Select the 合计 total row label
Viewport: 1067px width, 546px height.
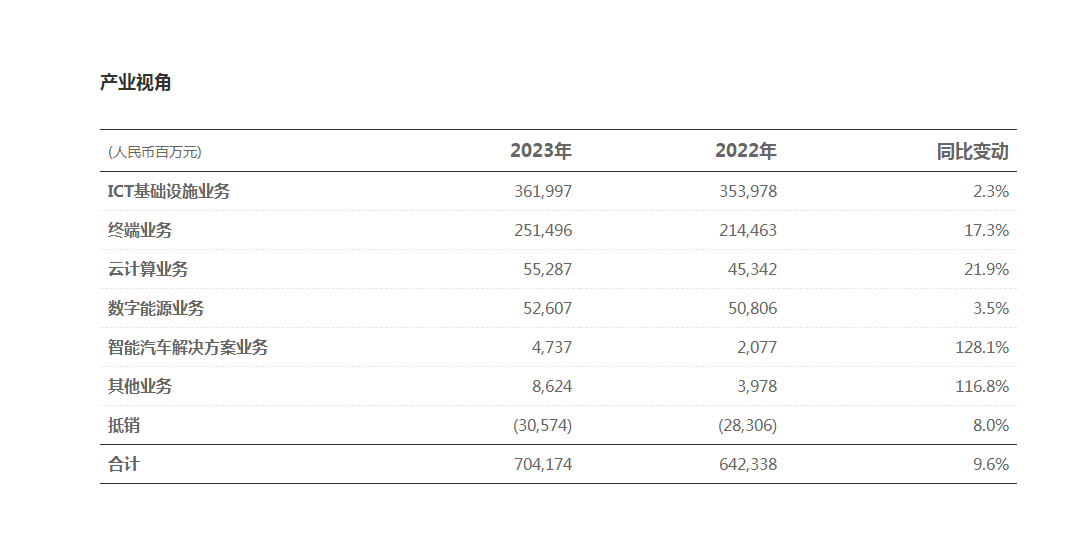click(124, 464)
